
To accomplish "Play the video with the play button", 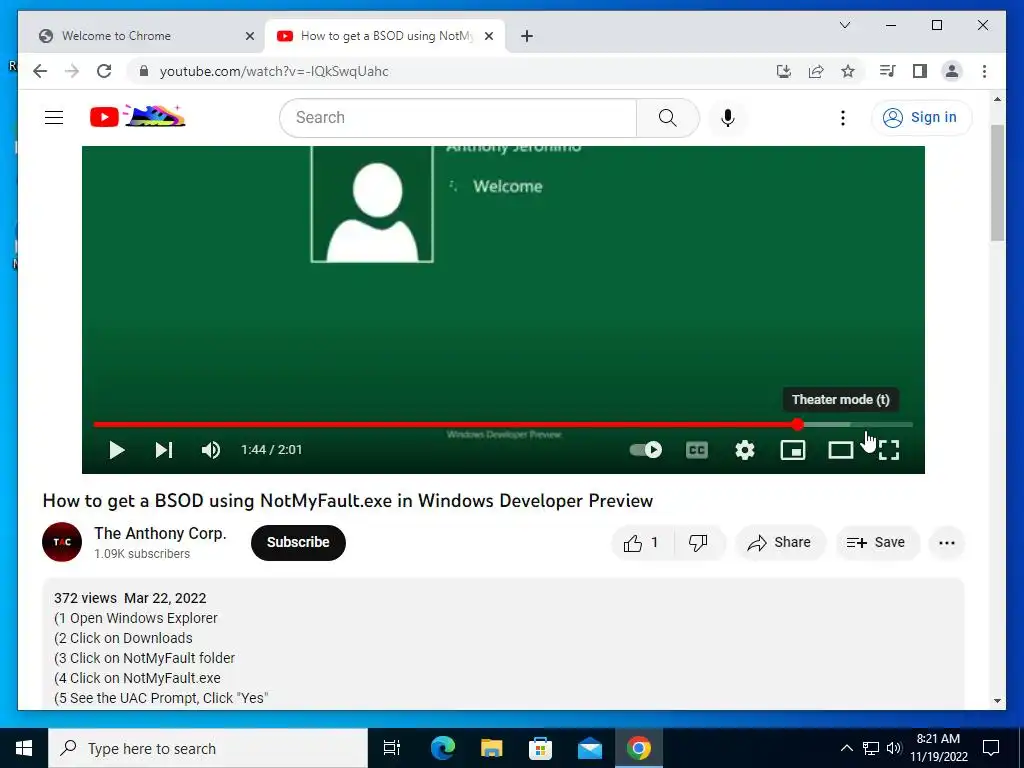I will 117,450.
